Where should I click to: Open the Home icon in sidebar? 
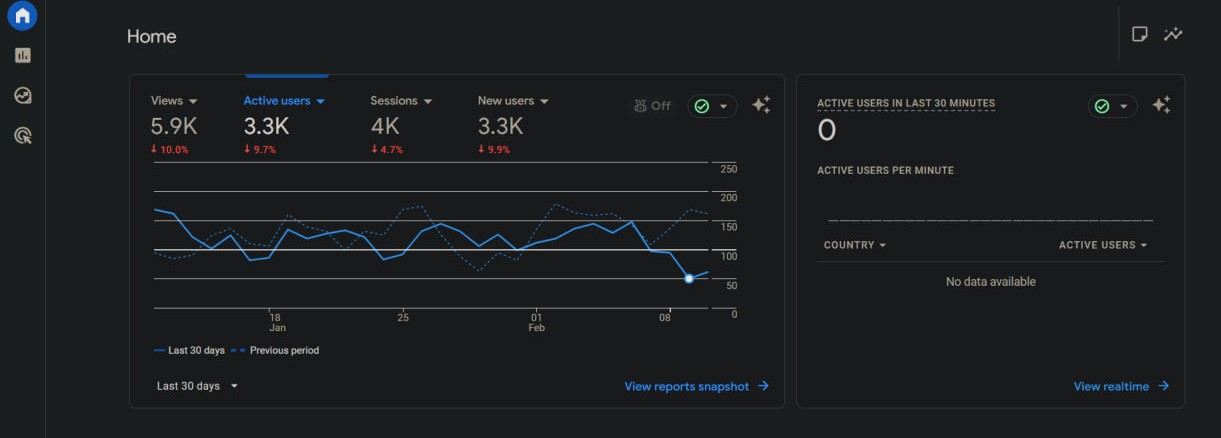point(22,15)
